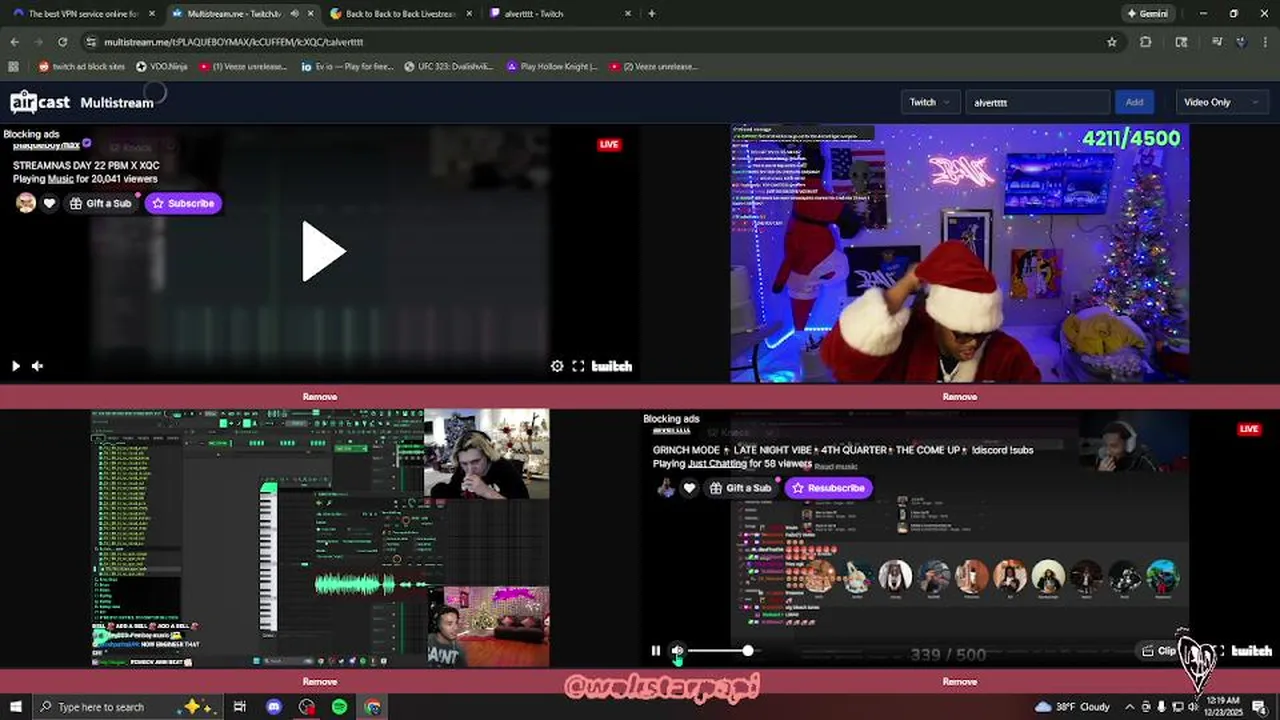Switch to the best VPN service tab
Image resolution: width=1280 pixels, height=720 pixels.
83,14
